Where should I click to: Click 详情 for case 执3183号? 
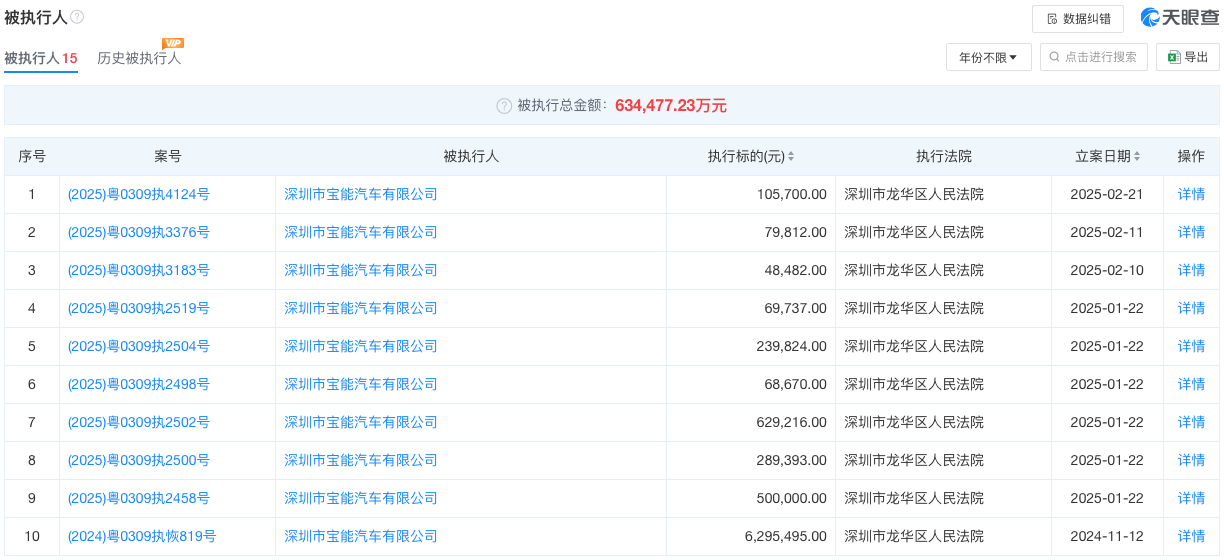click(x=1191, y=270)
